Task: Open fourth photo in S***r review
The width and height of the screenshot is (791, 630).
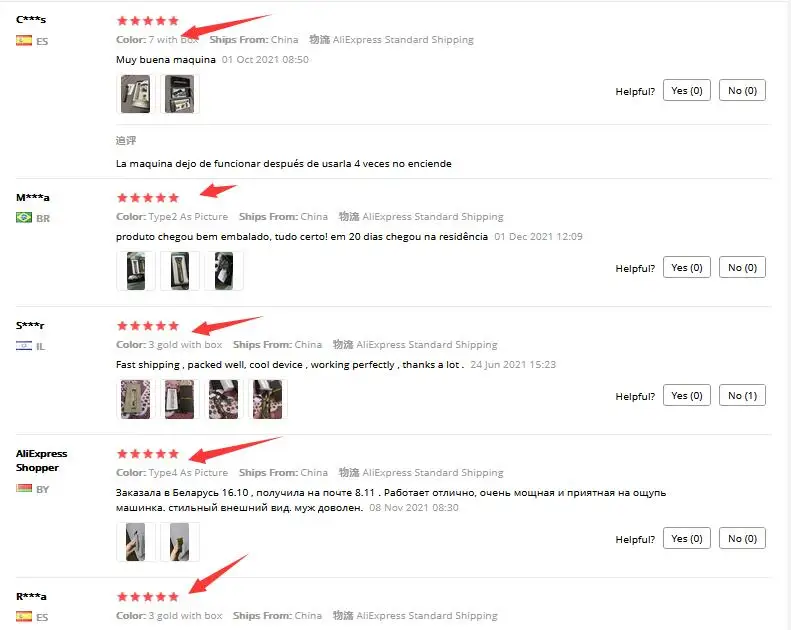Action: [x=268, y=399]
